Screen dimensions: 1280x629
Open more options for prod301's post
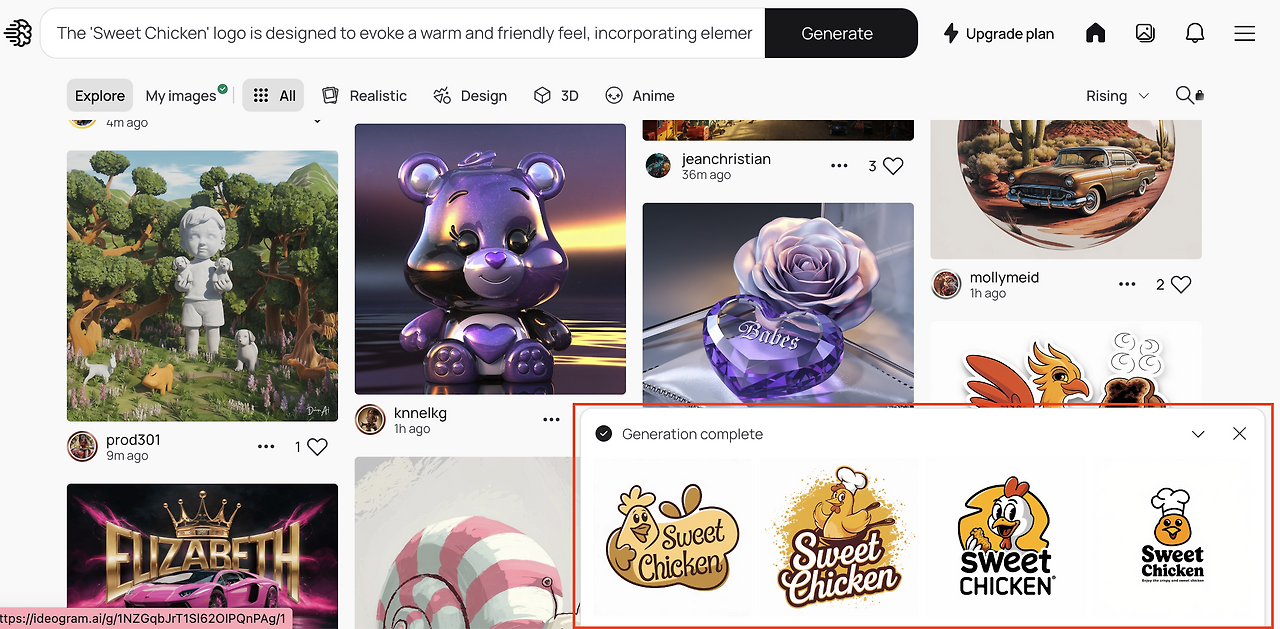[x=266, y=447]
